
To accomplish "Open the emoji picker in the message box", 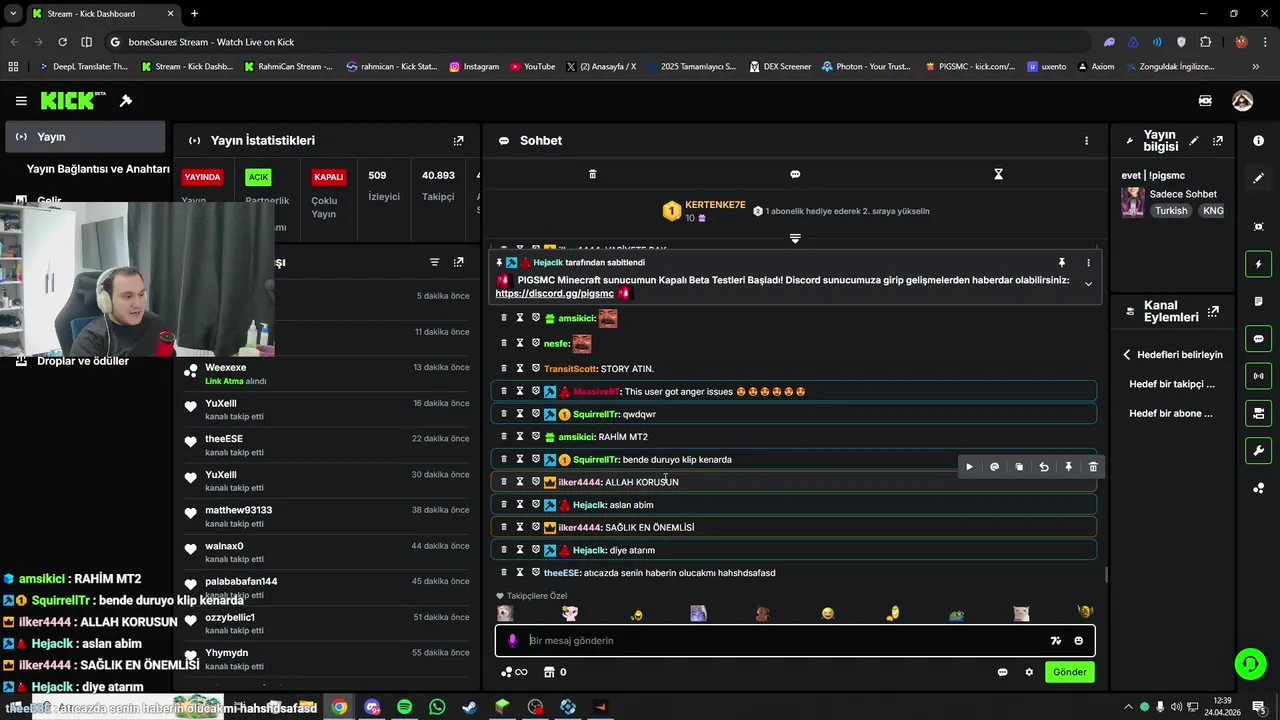I will tap(1078, 641).
